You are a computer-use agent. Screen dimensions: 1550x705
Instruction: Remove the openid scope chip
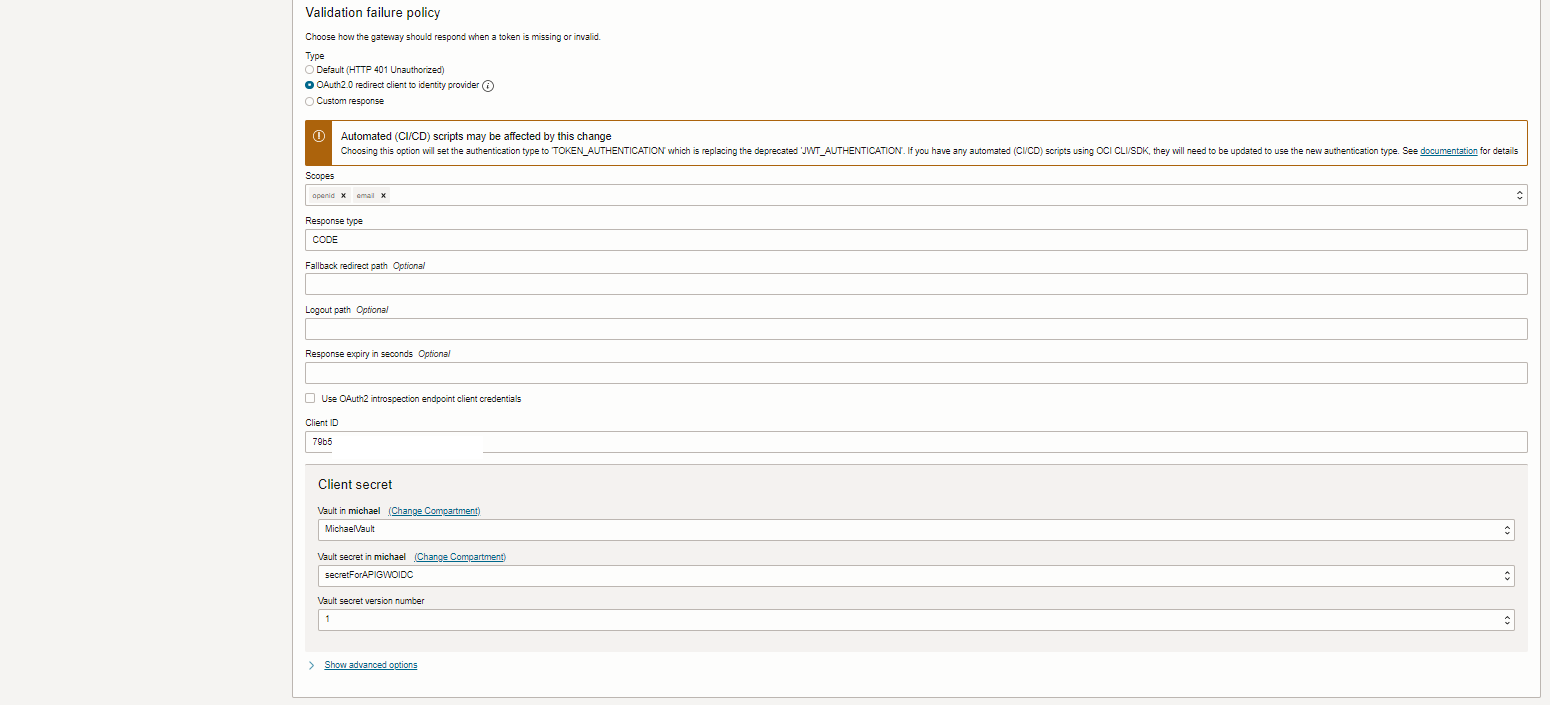click(x=343, y=195)
